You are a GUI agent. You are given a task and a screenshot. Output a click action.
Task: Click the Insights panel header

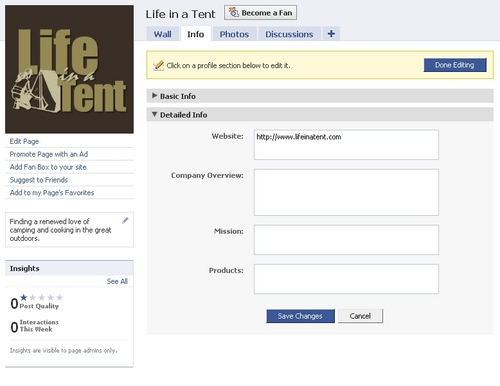point(69,268)
